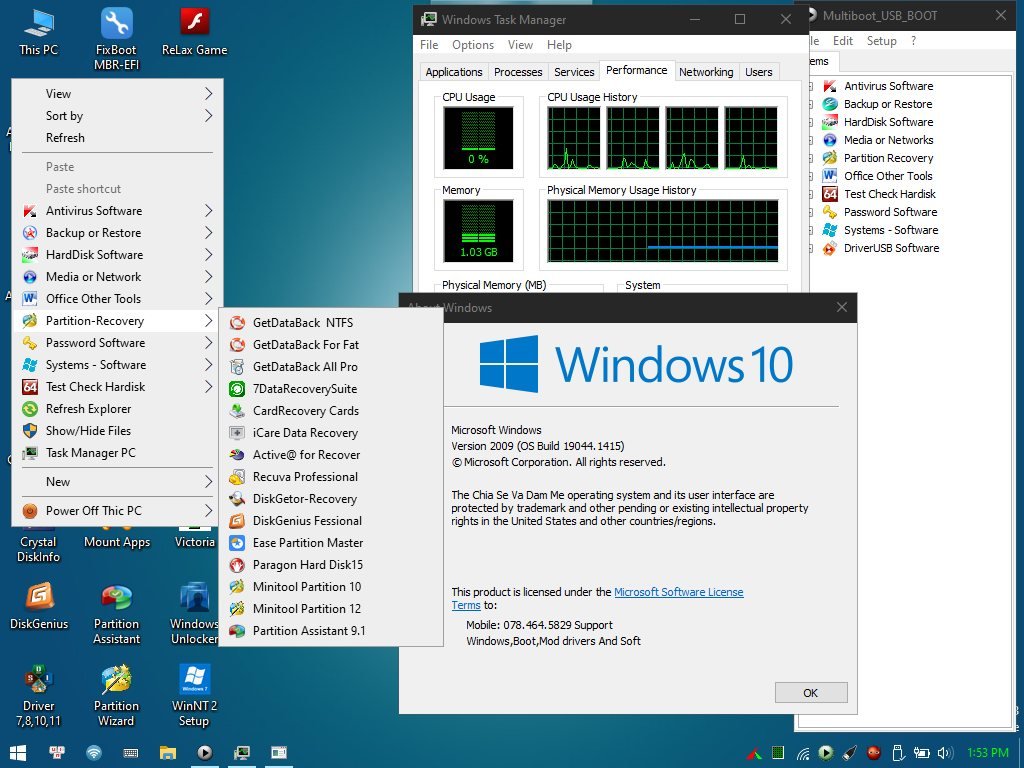Click the volume speaker tray icon

coord(944,753)
